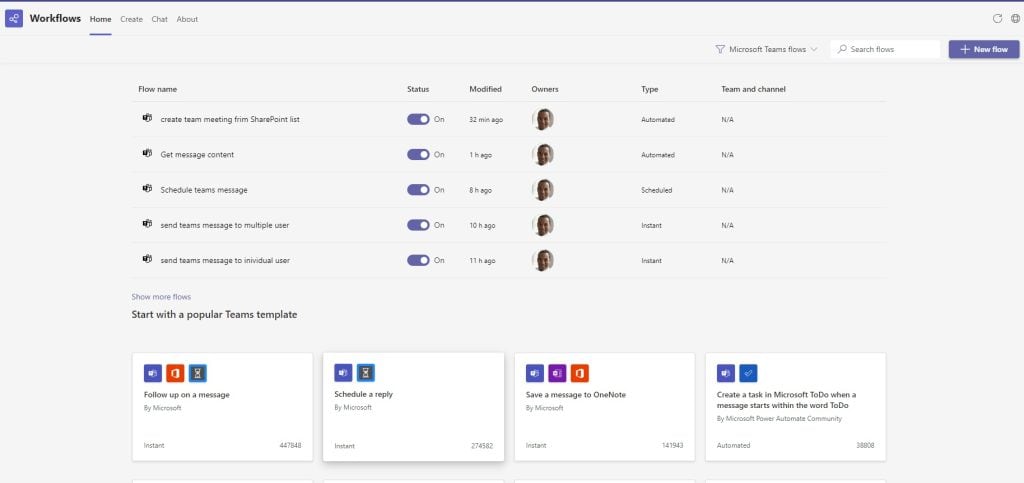Click owner avatar for Schedule teams message

click(x=543, y=190)
